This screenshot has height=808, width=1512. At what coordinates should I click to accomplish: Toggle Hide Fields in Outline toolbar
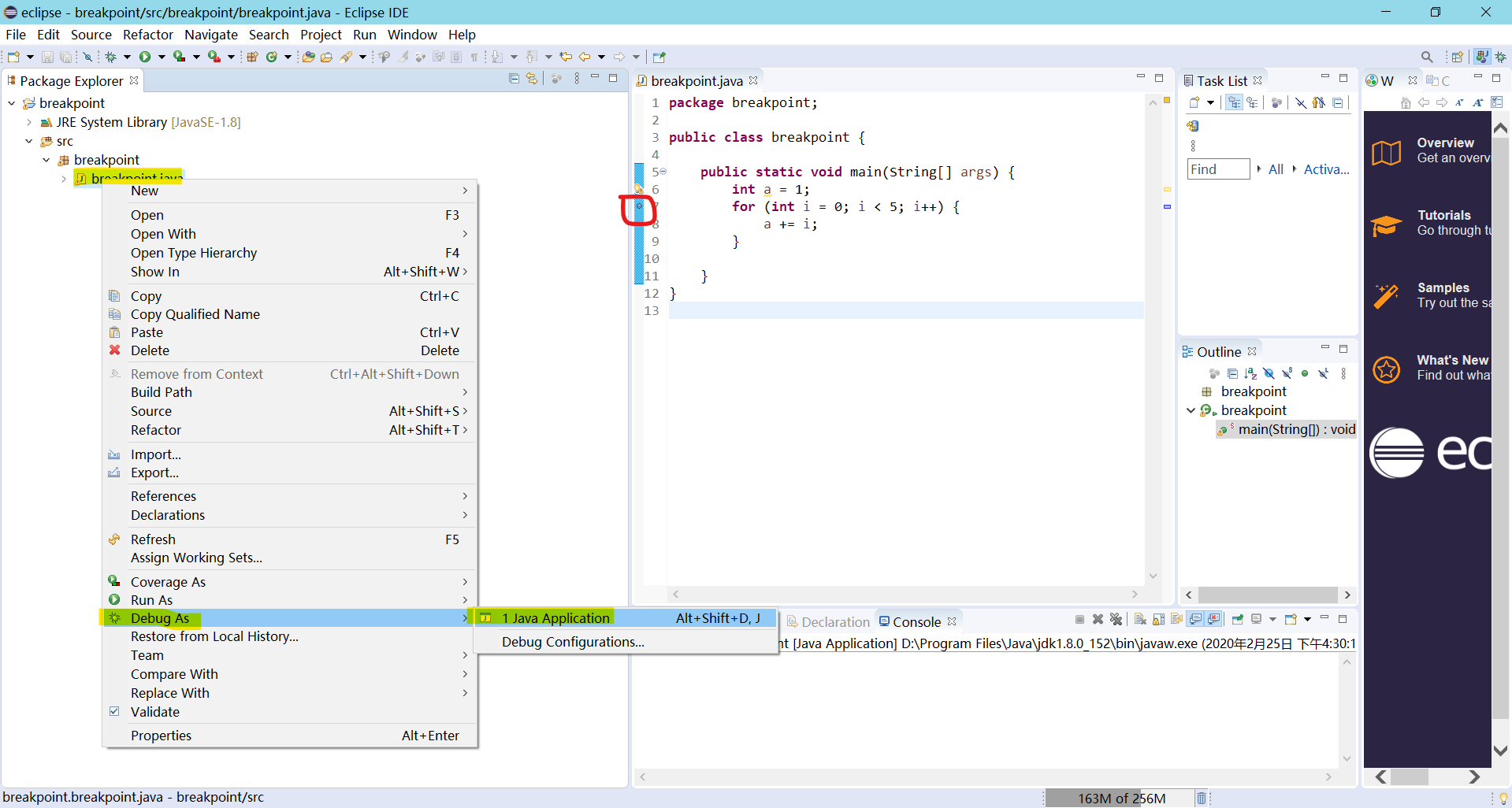point(1269,373)
